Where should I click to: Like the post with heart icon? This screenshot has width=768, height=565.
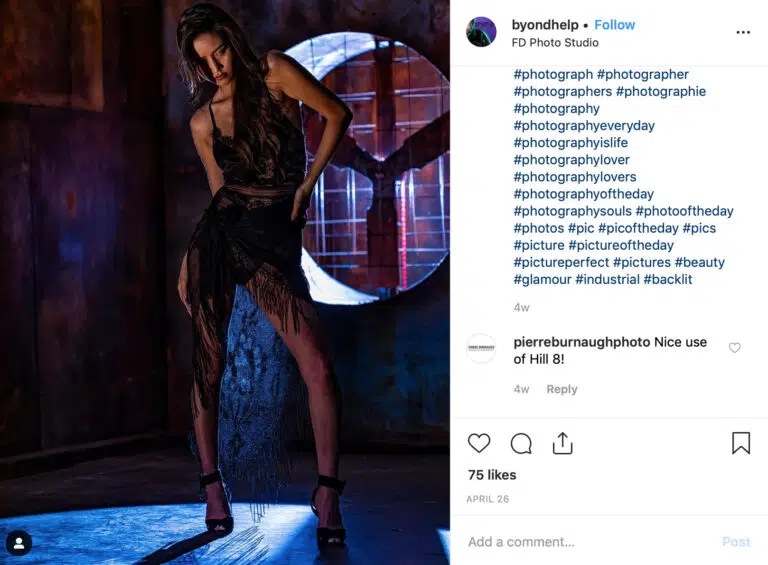pyautogui.click(x=479, y=443)
